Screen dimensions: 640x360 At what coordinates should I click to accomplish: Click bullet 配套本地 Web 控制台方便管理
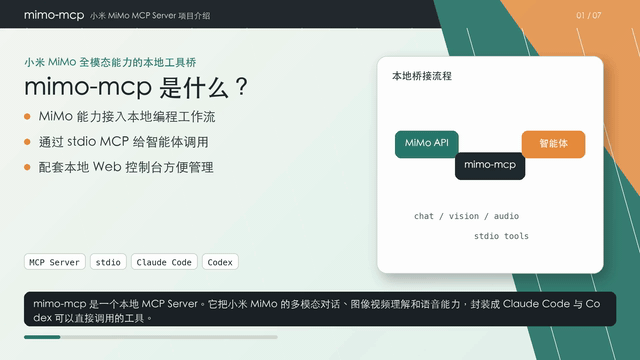coord(126,167)
